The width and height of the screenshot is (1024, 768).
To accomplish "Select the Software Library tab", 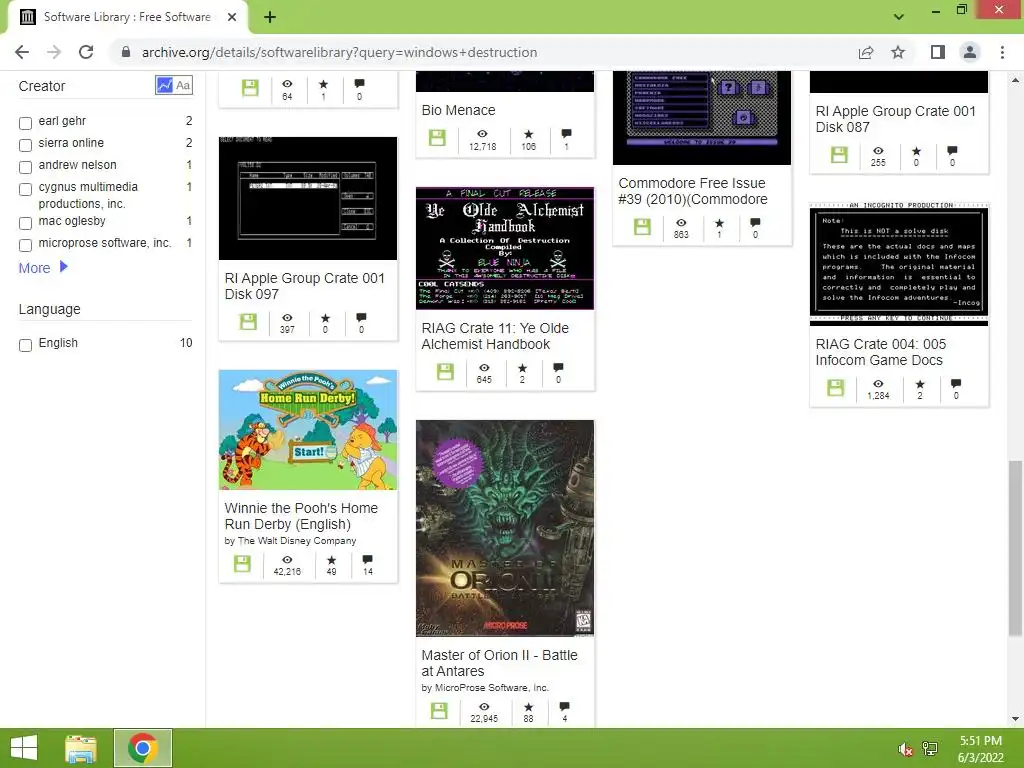I will pos(127,17).
